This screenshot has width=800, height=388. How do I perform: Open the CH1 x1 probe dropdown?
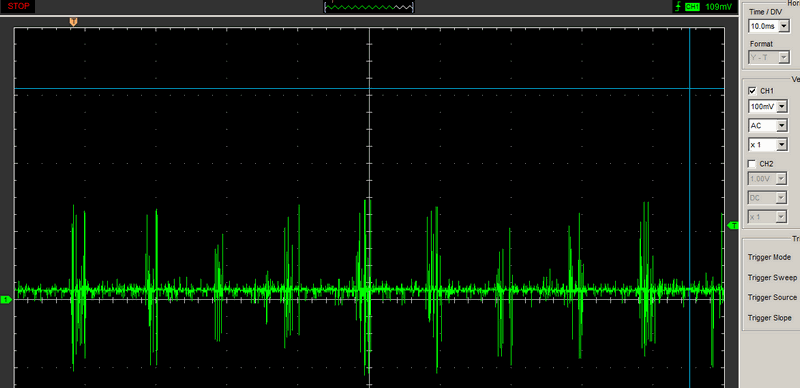(768, 145)
